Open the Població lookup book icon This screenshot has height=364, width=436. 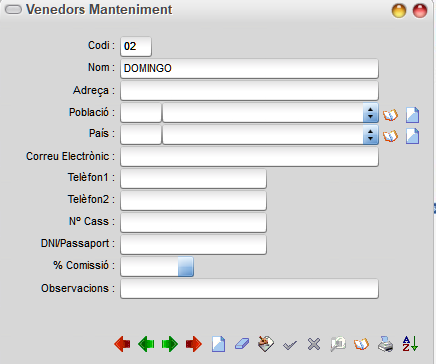pyautogui.click(x=390, y=115)
